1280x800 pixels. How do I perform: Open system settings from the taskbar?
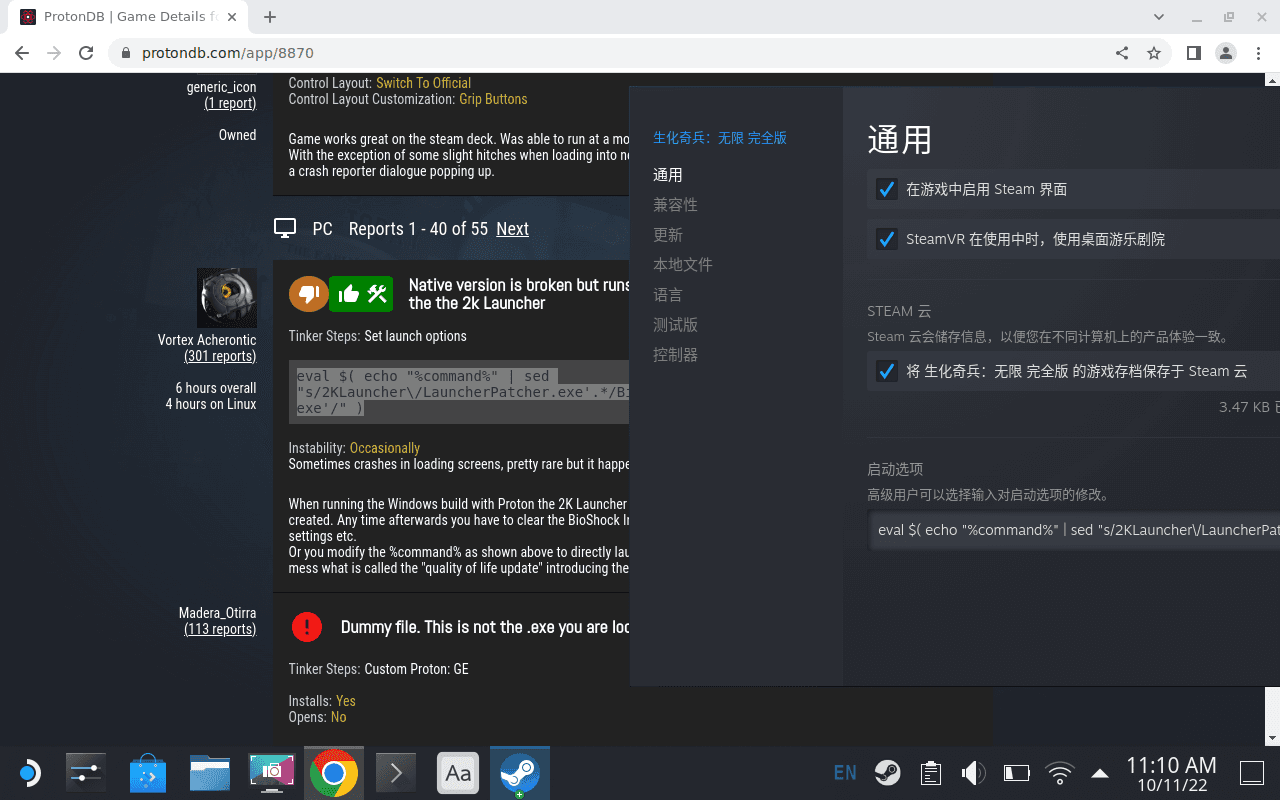(86, 772)
